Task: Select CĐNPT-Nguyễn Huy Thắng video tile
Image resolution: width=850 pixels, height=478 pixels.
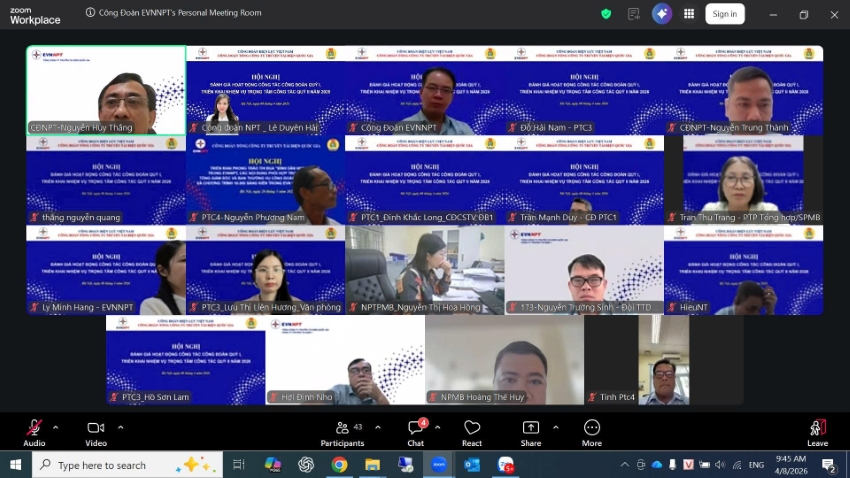Action: click(x=106, y=90)
